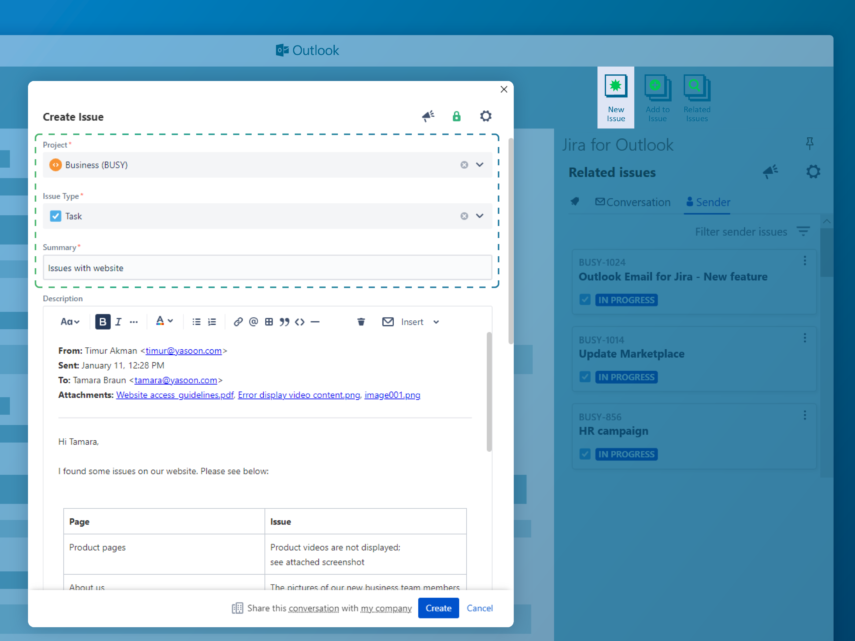Click the Related issues megaphone icon
The height and width of the screenshot is (641, 855).
click(770, 172)
